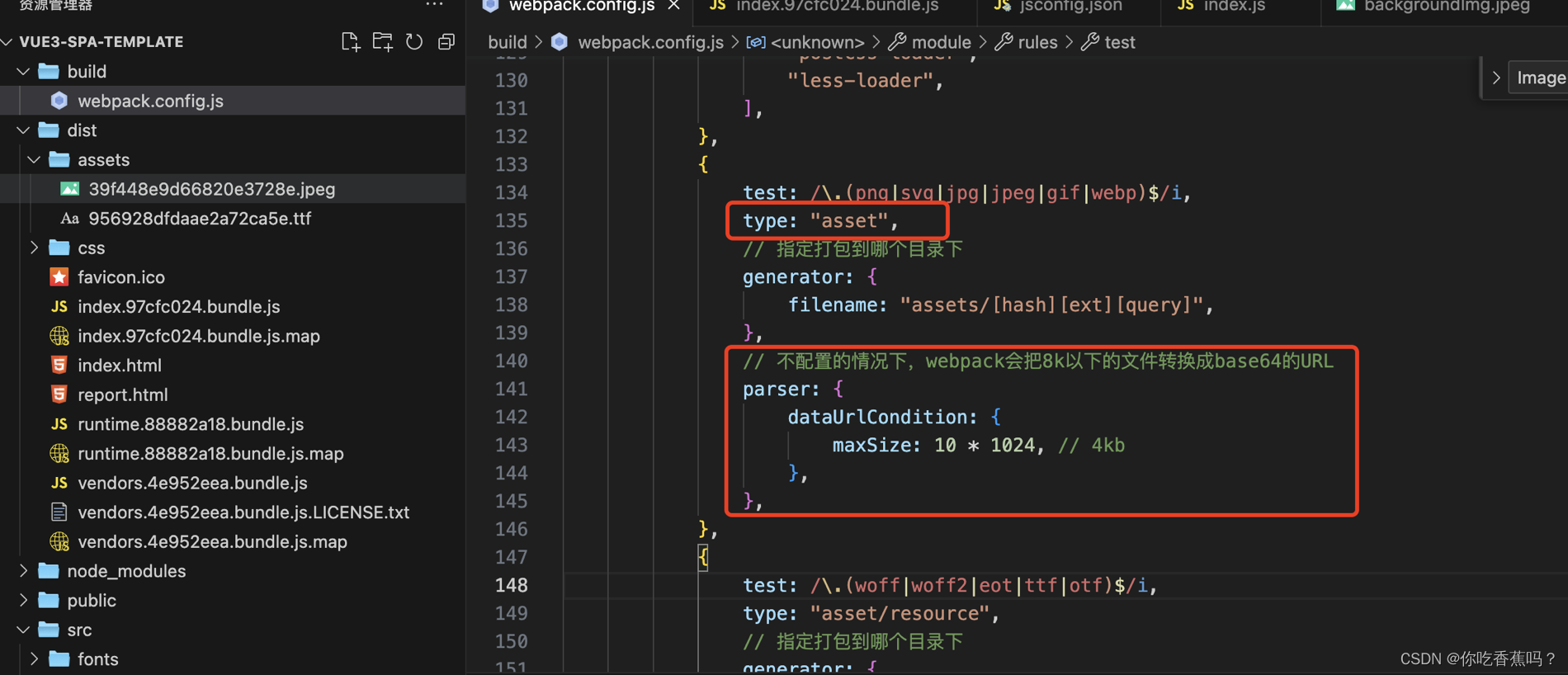Click the New File icon in explorer header
This screenshot has width=1568, height=675.
click(x=350, y=42)
